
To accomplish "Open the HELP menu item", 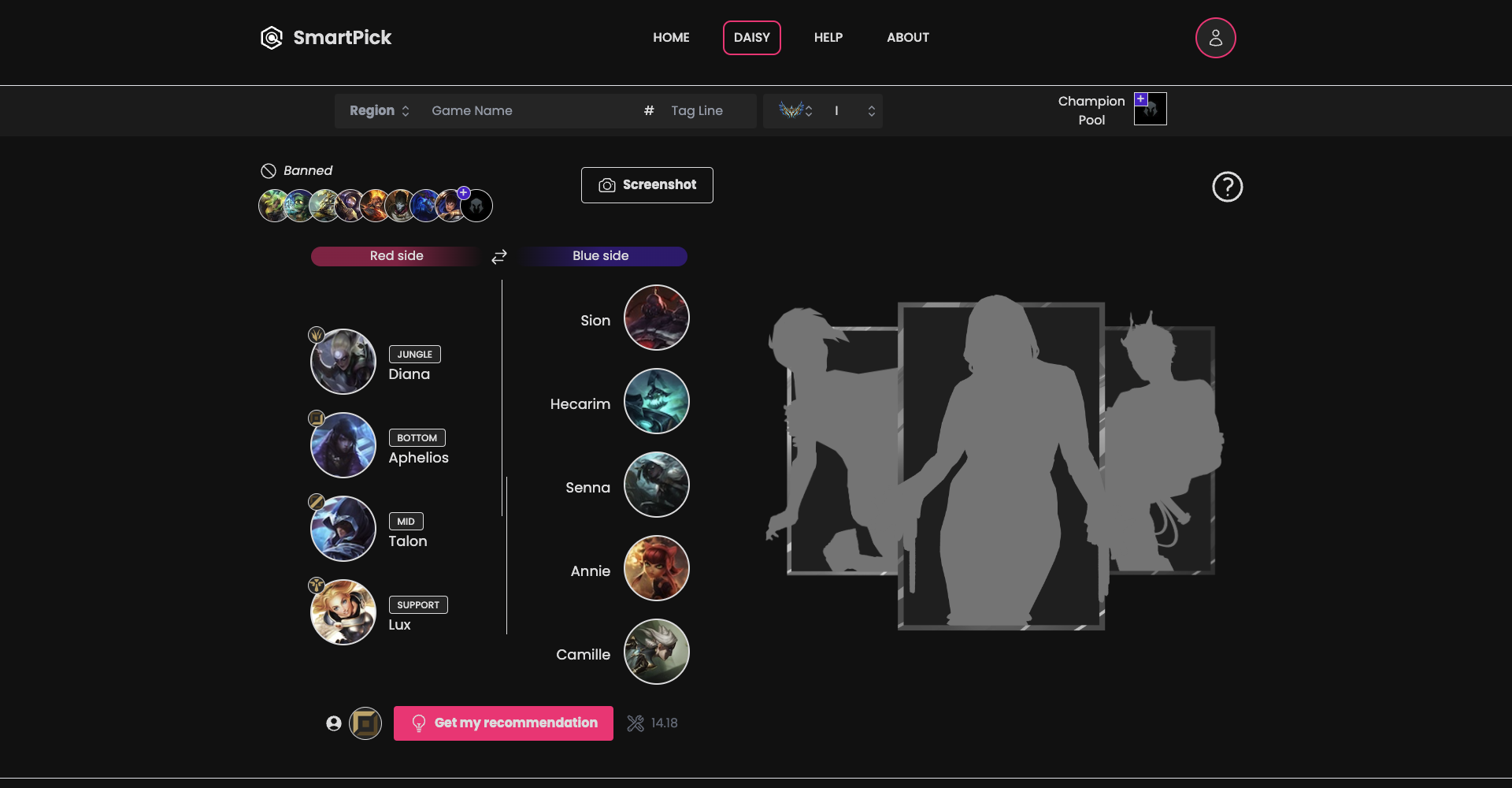I will [828, 38].
